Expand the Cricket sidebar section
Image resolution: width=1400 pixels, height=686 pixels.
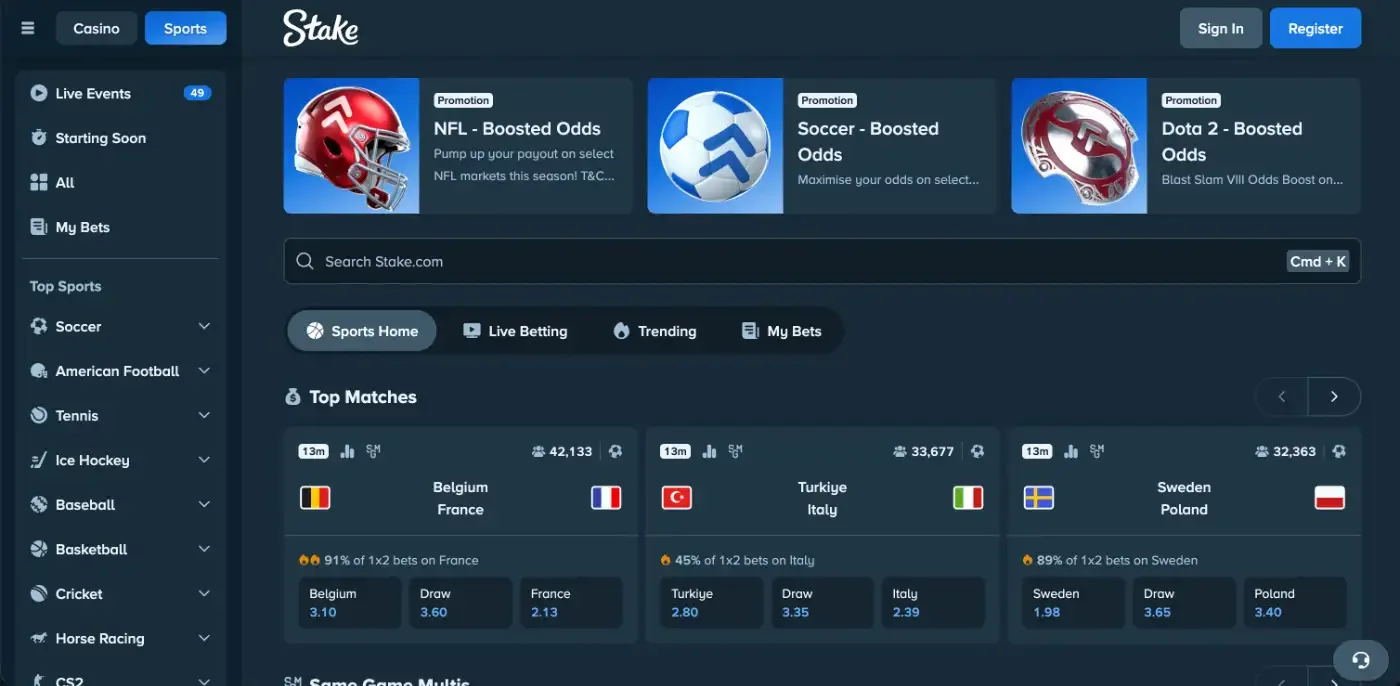click(204, 593)
